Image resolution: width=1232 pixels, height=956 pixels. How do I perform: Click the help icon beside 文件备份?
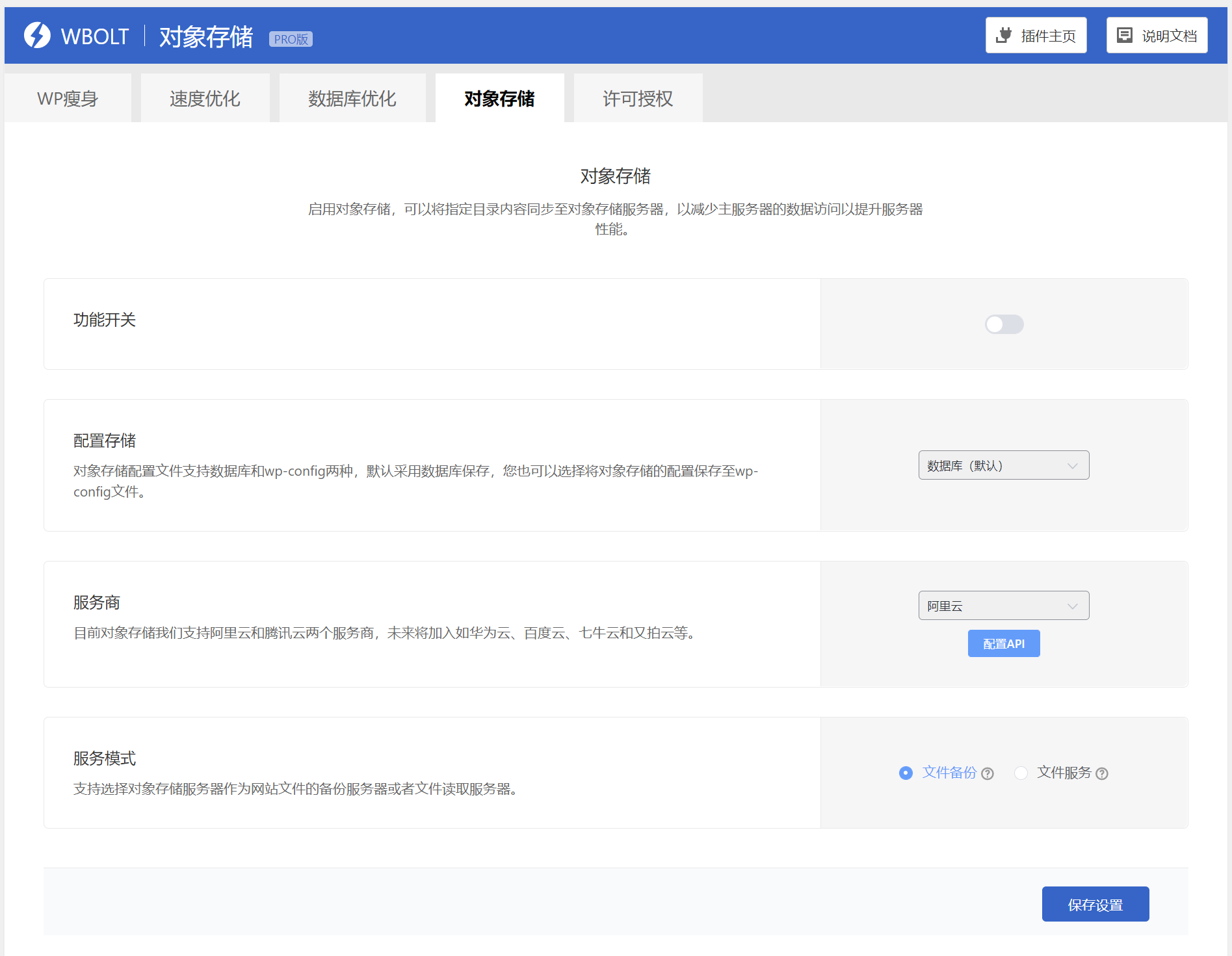point(988,773)
